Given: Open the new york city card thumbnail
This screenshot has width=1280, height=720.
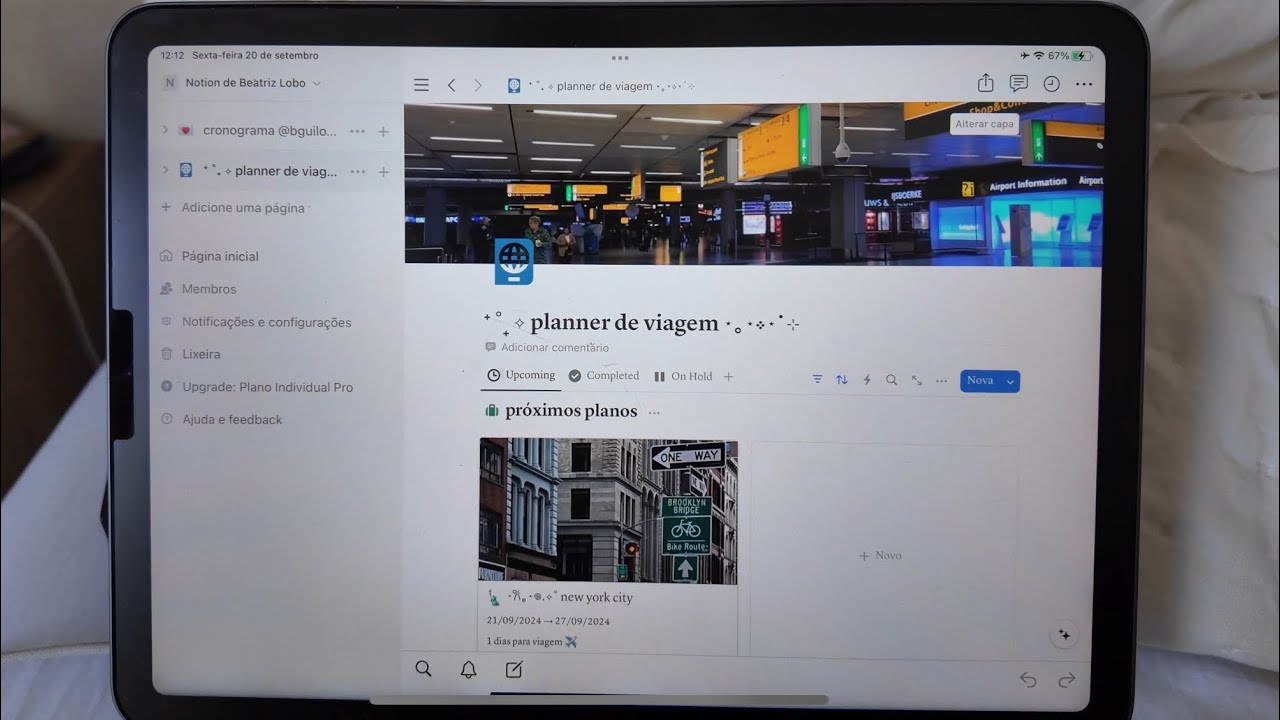Looking at the screenshot, I should pyautogui.click(x=608, y=511).
